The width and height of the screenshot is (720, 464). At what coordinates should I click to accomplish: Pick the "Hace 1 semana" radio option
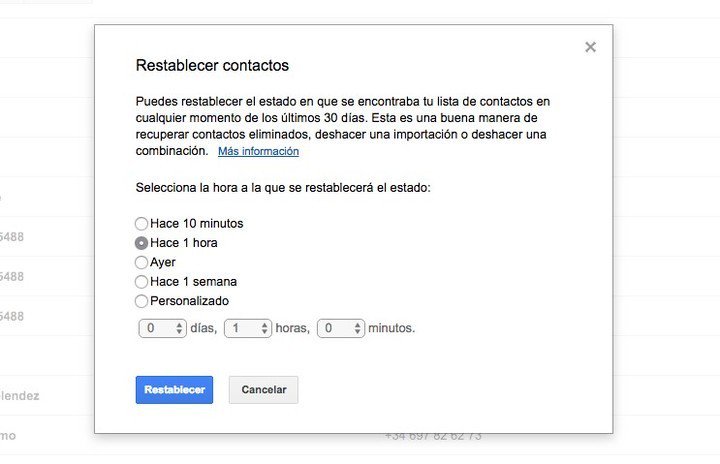pos(141,282)
